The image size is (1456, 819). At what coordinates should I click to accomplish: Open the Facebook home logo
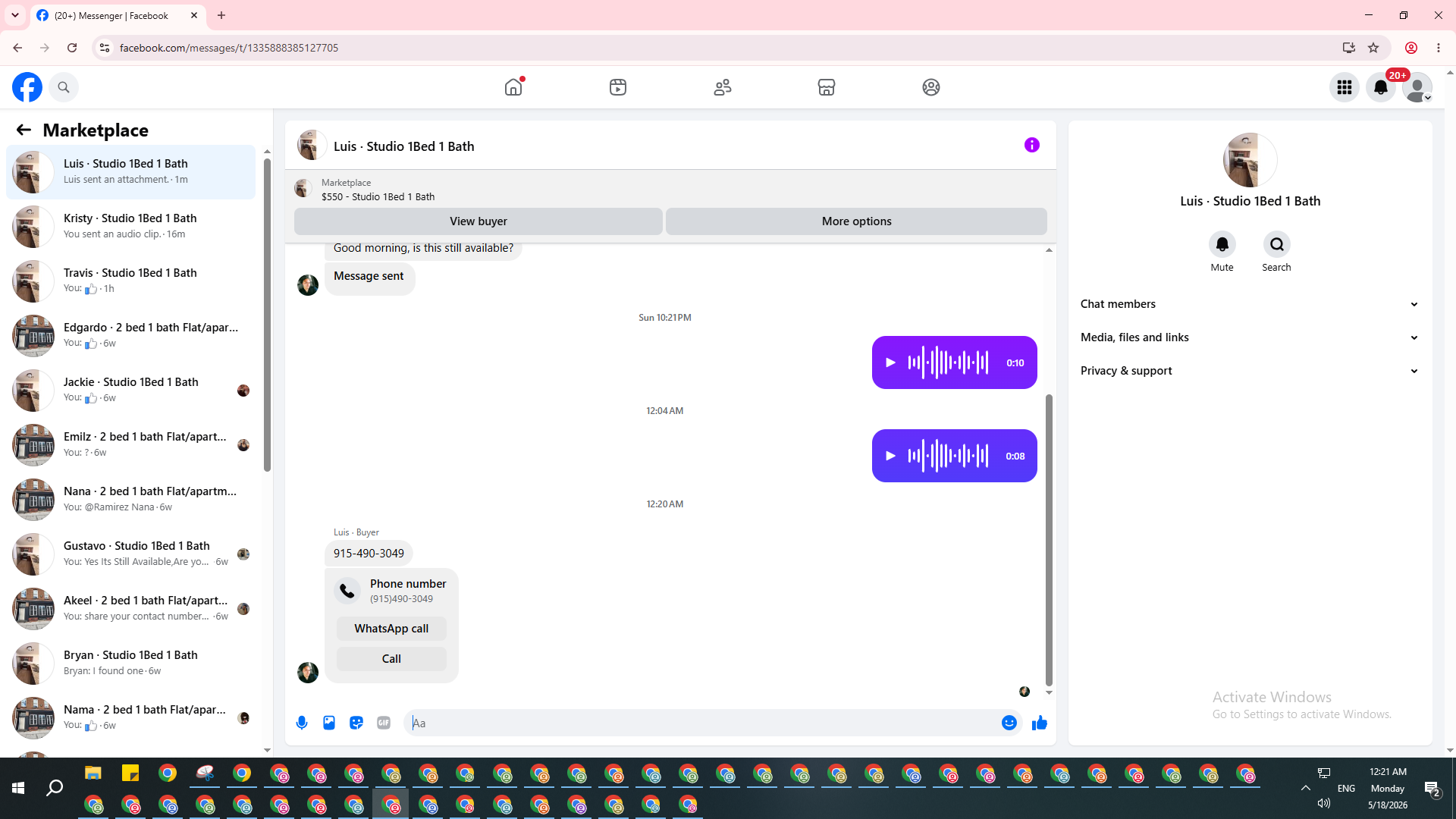tap(27, 87)
